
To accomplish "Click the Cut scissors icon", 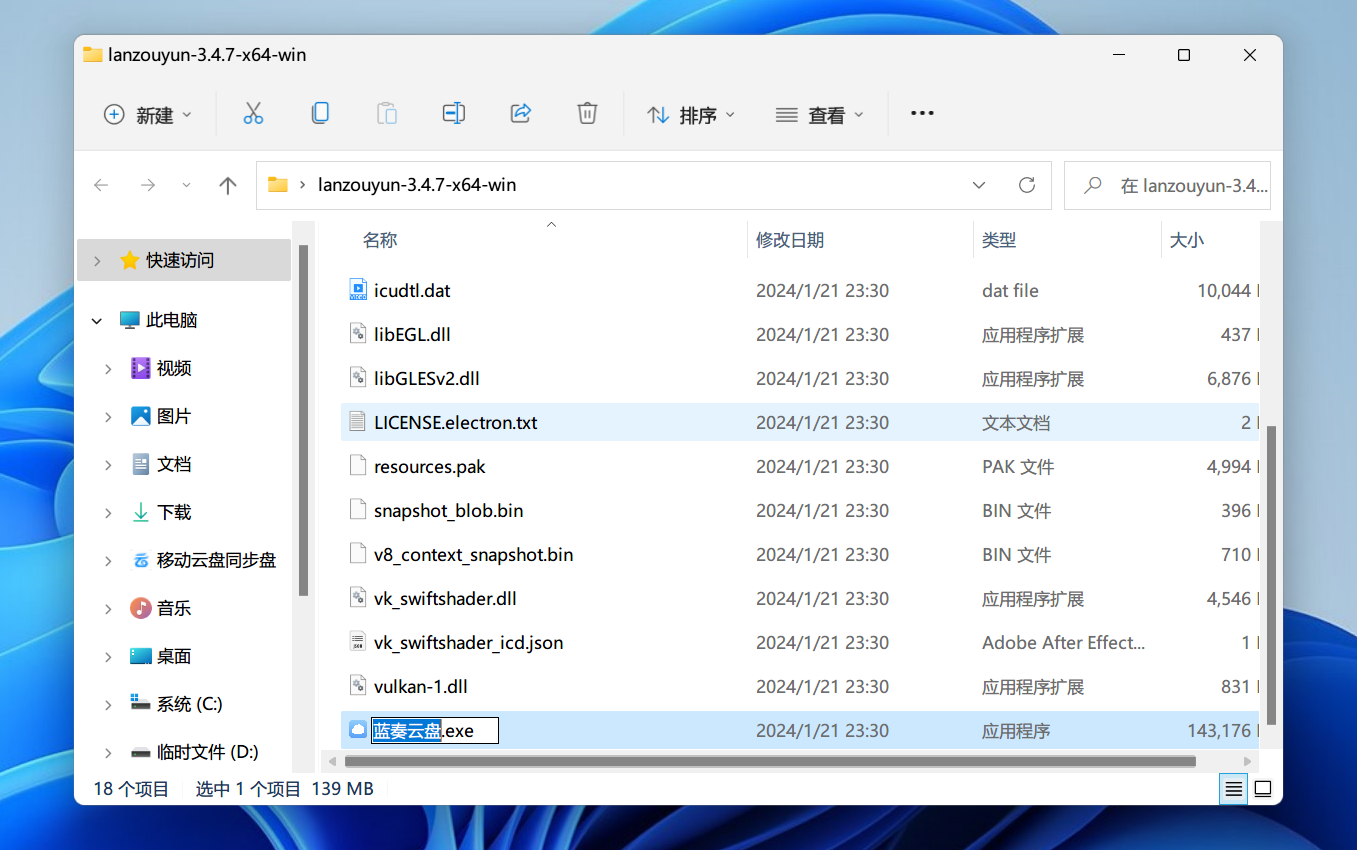I will (253, 114).
